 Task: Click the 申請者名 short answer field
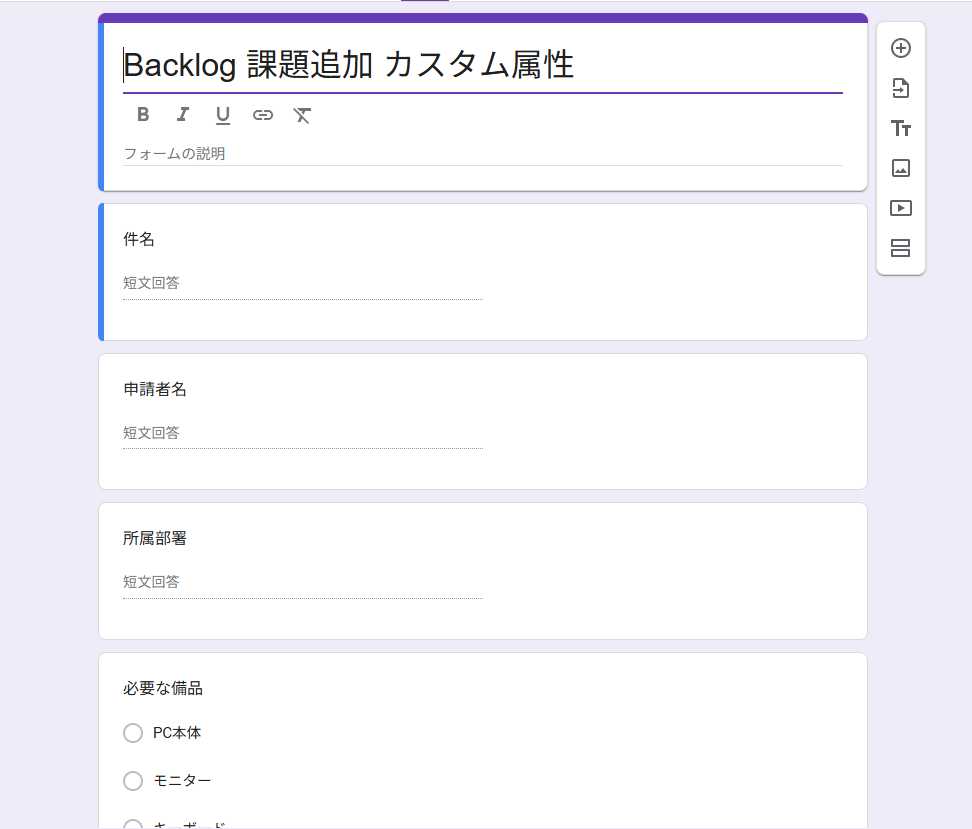tap(303, 433)
